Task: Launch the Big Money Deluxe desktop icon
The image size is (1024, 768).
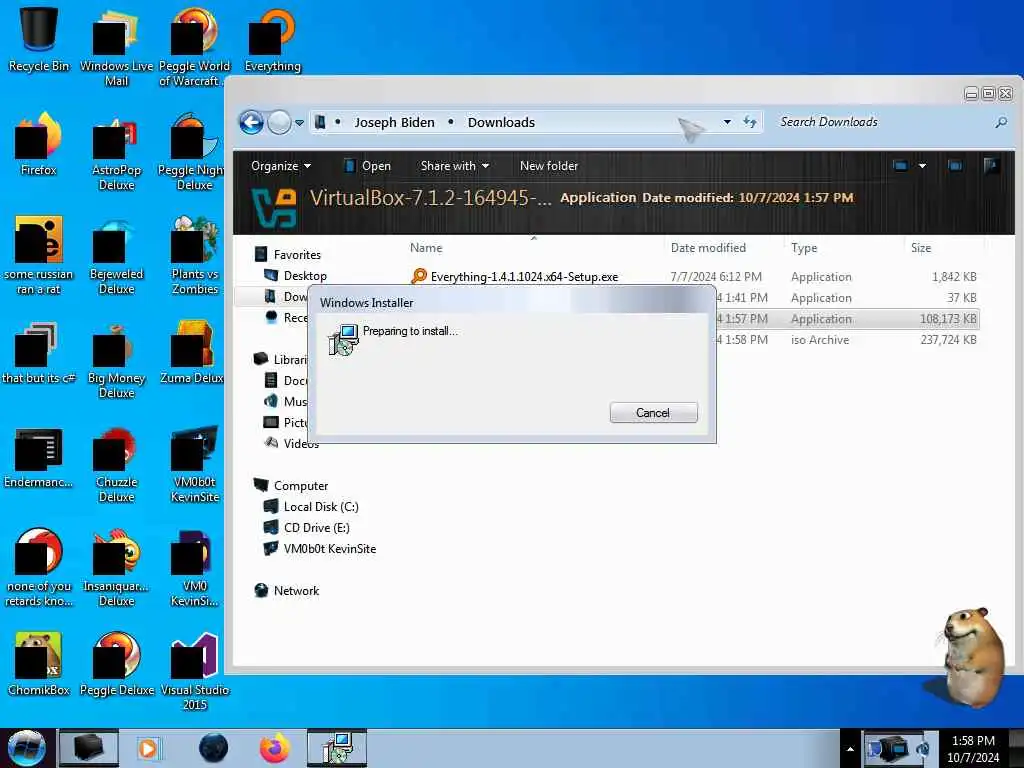Action: pos(116,359)
